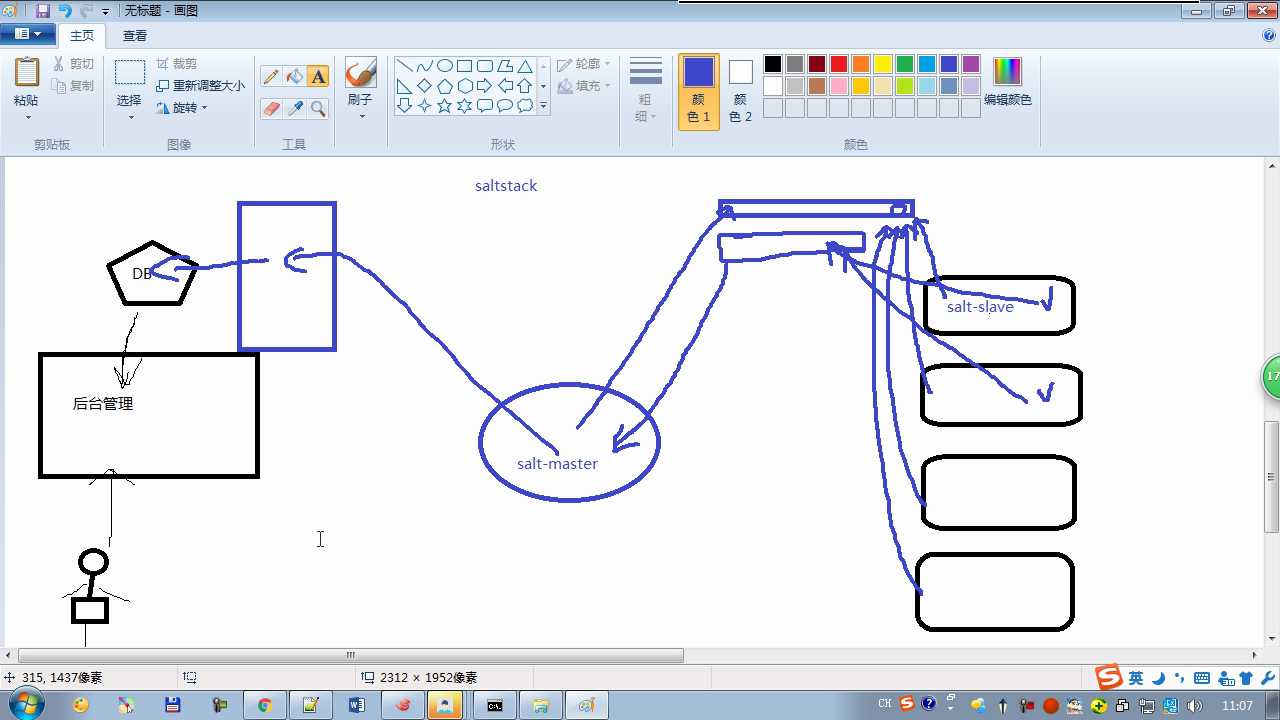Click the Copy (复制) button
Viewport: 1280px width, 720px height.
(x=74, y=86)
